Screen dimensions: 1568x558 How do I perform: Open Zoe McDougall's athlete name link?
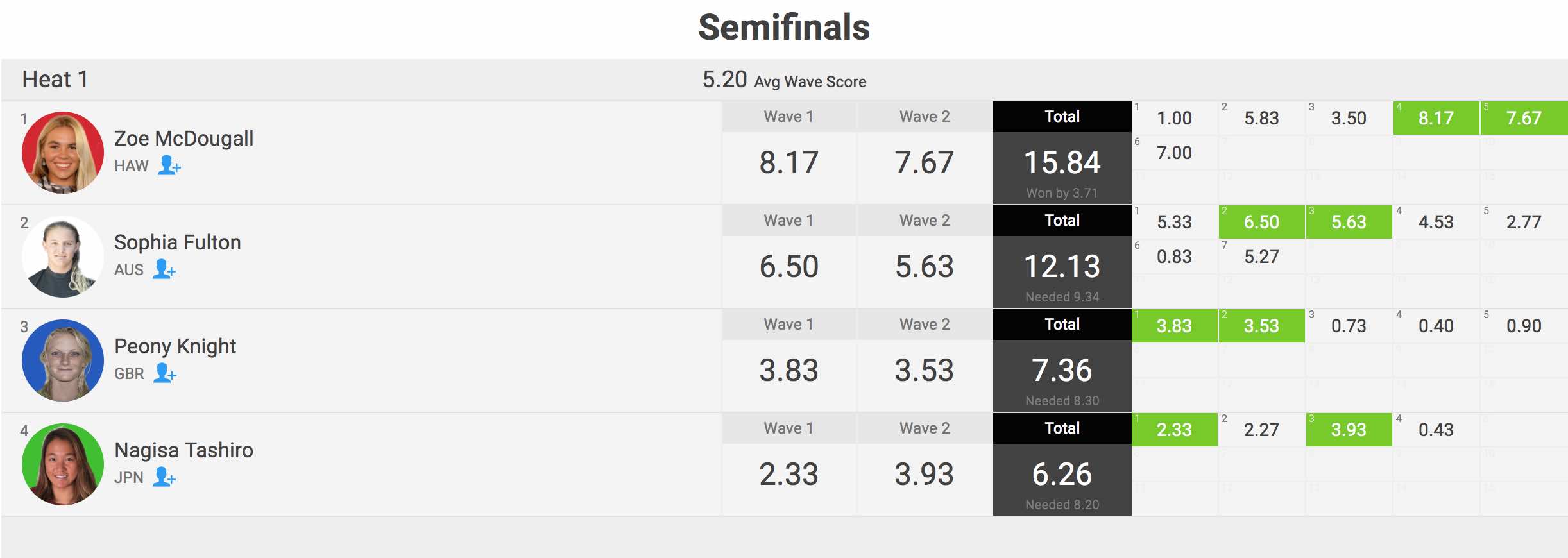[183, 139]
